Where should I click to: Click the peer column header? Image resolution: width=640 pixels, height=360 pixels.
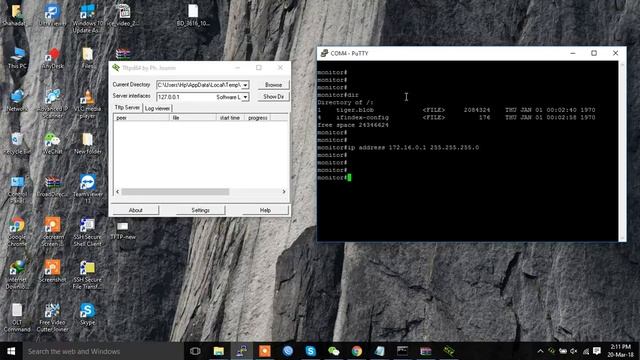[142, 118]
